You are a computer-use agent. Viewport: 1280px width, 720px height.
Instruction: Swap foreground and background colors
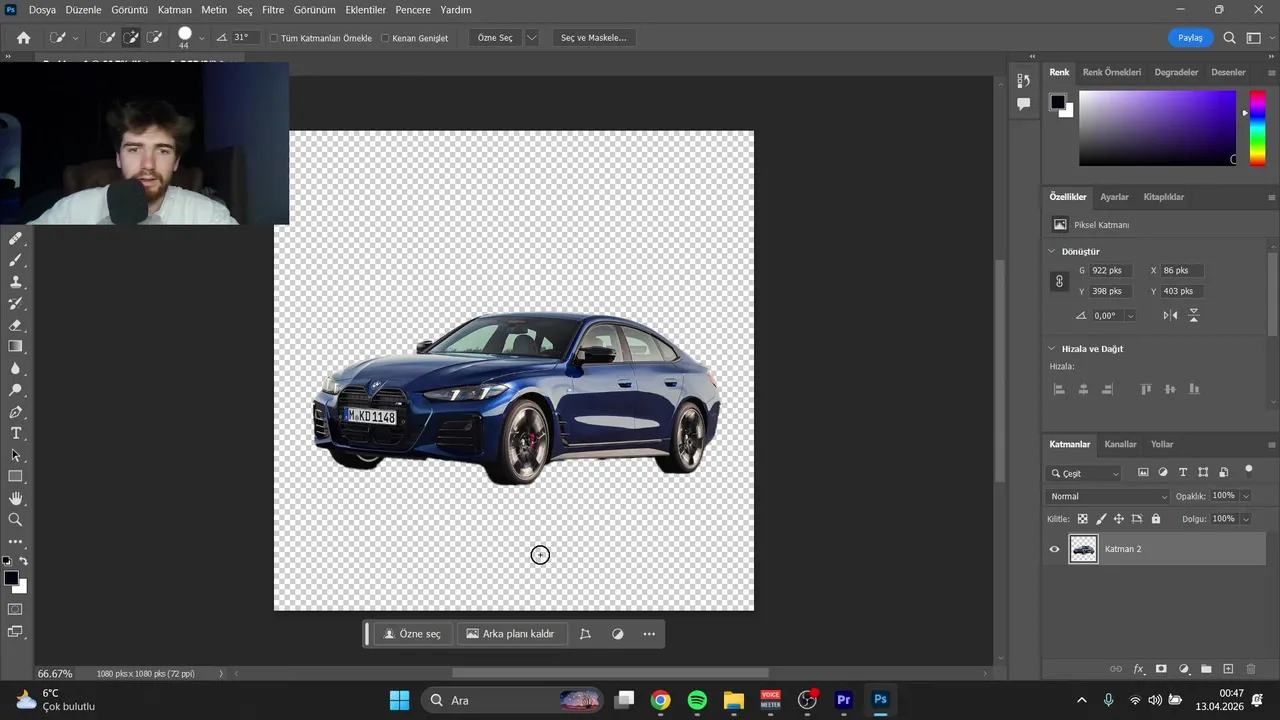(23, 562)
